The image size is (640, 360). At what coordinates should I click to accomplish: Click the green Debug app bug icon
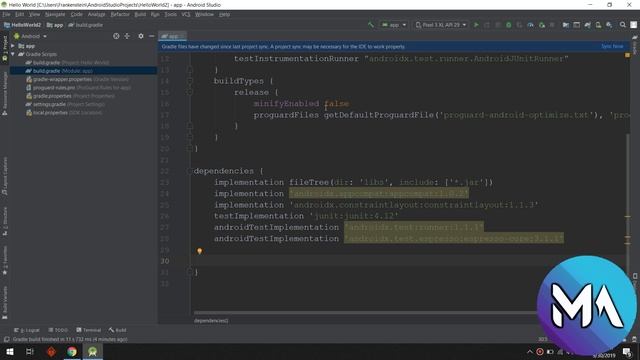(x=509, y=25)
